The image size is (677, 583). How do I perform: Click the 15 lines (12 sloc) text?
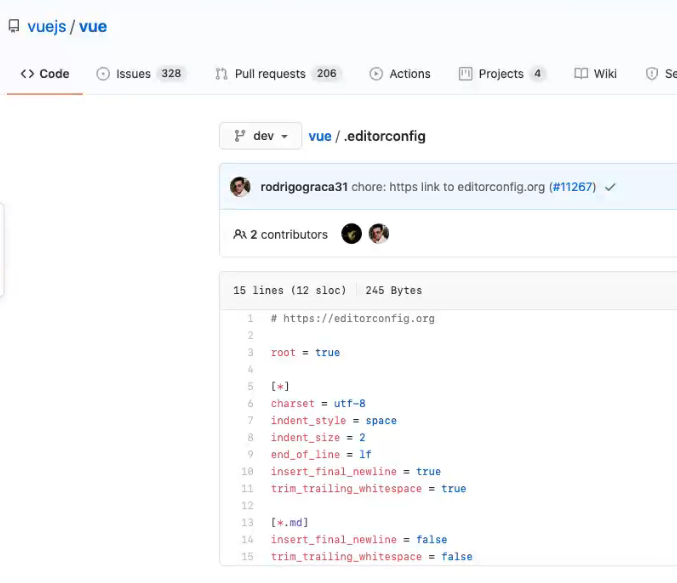[290, 290]
